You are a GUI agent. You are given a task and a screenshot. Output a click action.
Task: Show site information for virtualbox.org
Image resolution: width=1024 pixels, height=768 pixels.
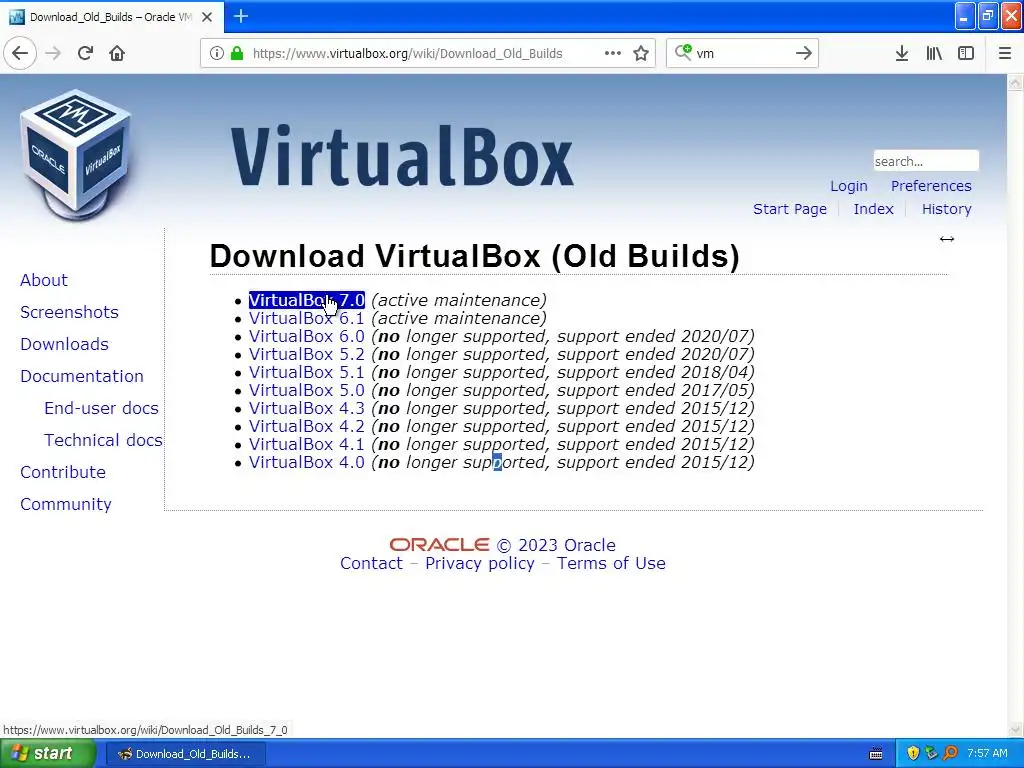[217, 53]
